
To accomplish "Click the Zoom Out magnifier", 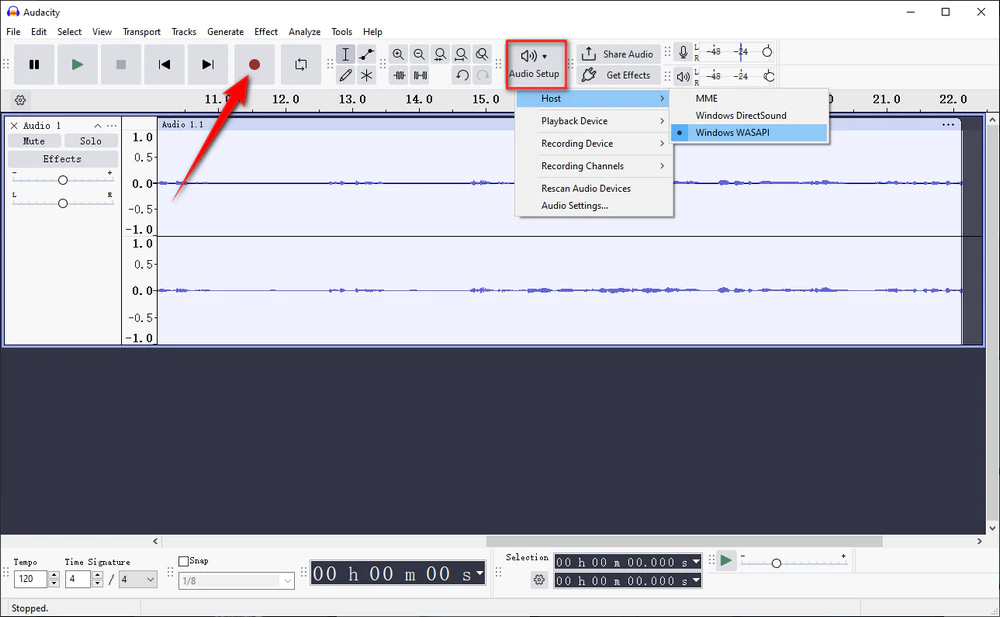I will point(419,54).
